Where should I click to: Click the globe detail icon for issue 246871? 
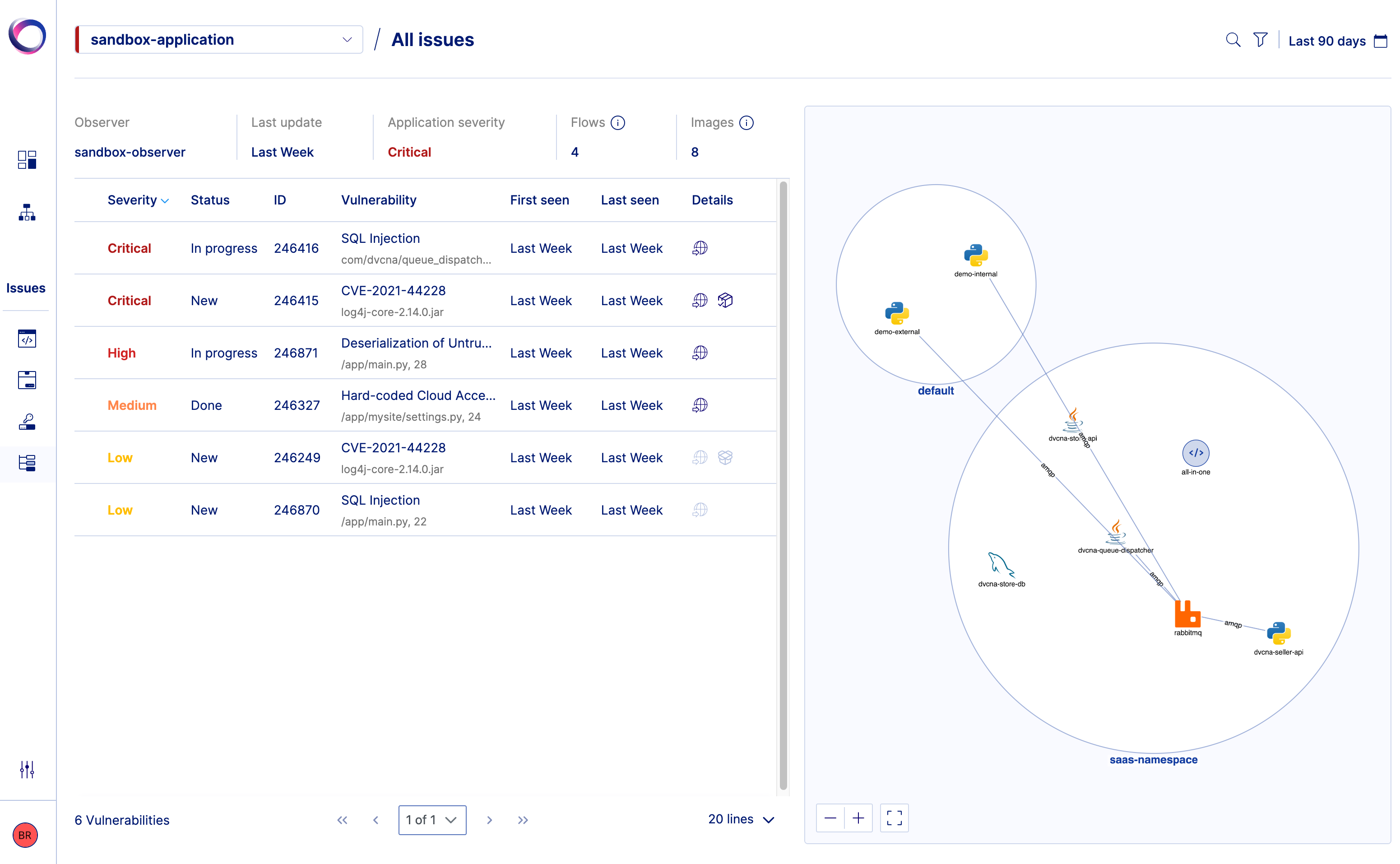click(700, 353)
